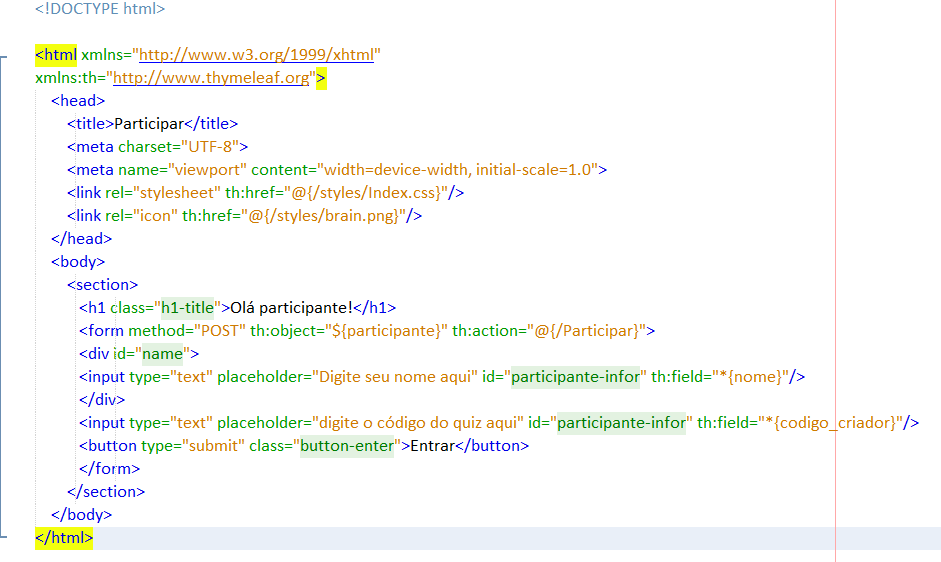Click the opening body tag

pyautogui.click(x=78, y=262)
